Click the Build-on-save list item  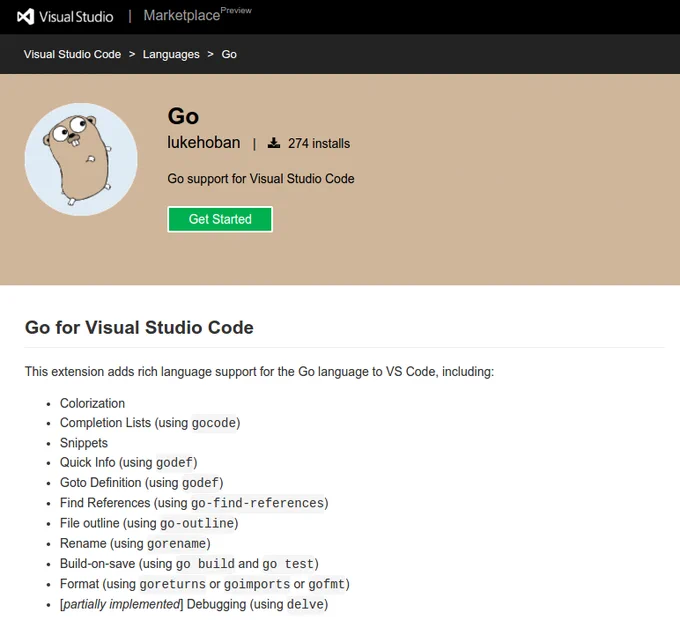point(190,564)
